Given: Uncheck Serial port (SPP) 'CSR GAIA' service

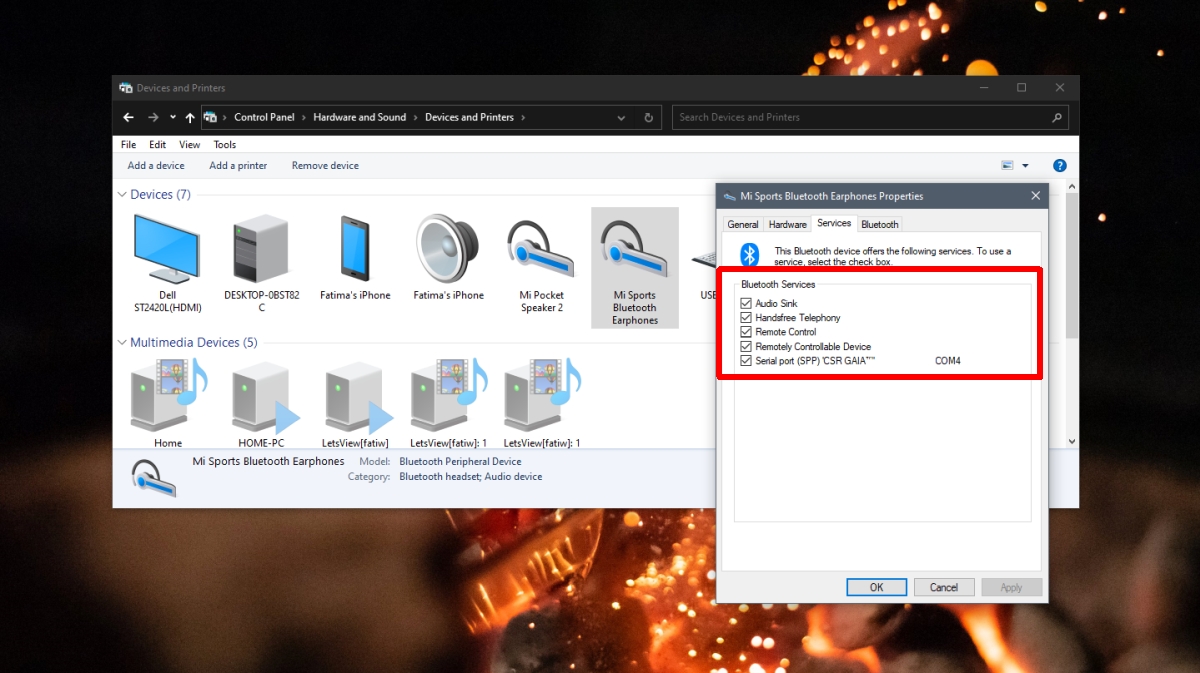Looking at the screenshot, I should click(x=746, y=361).
